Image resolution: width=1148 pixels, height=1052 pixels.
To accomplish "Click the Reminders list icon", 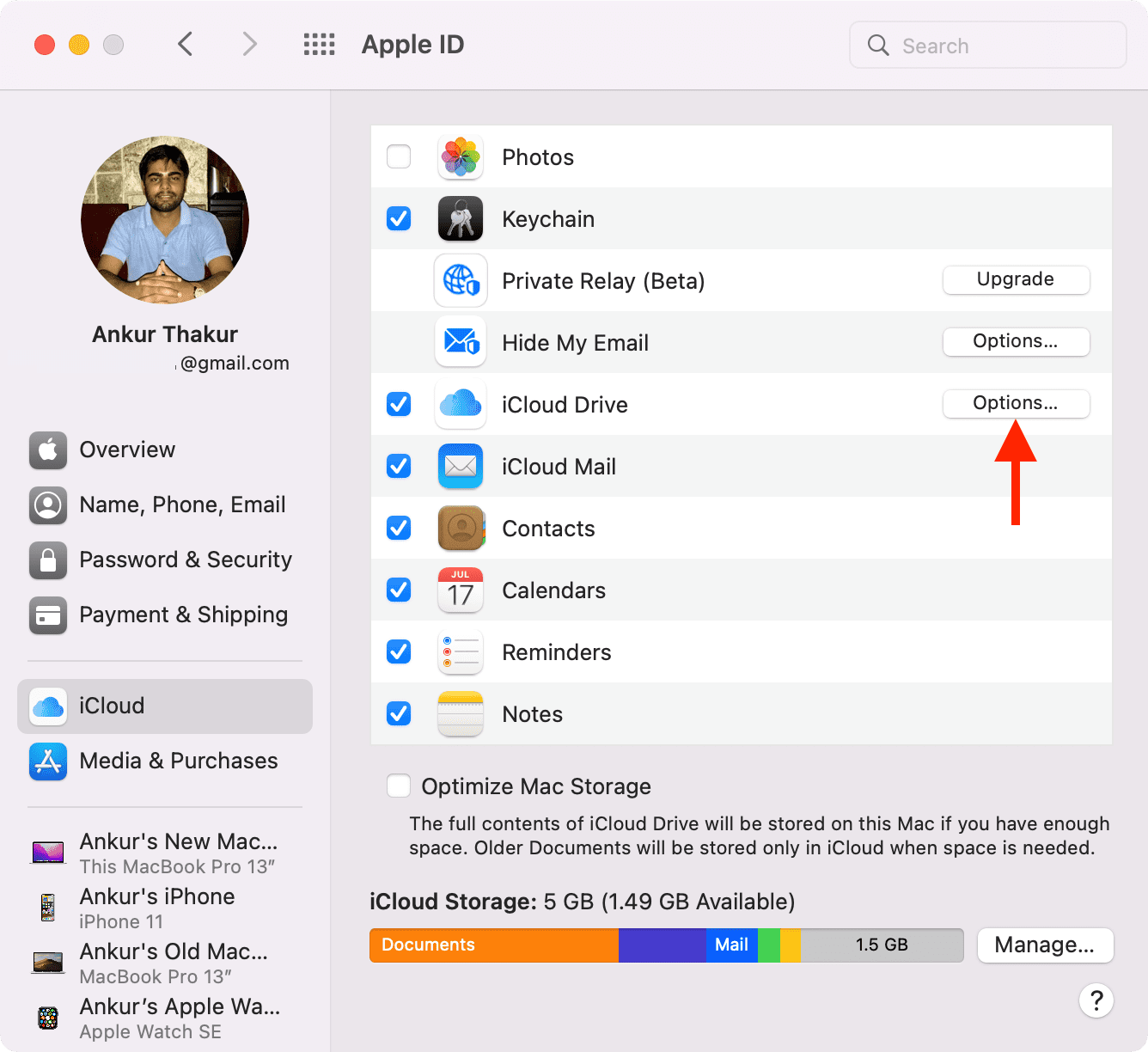I will tap(461, 652).
